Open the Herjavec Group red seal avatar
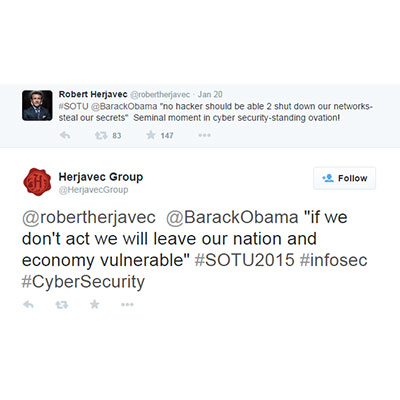Viewport: 400px width, 400px height. [37, 182]
